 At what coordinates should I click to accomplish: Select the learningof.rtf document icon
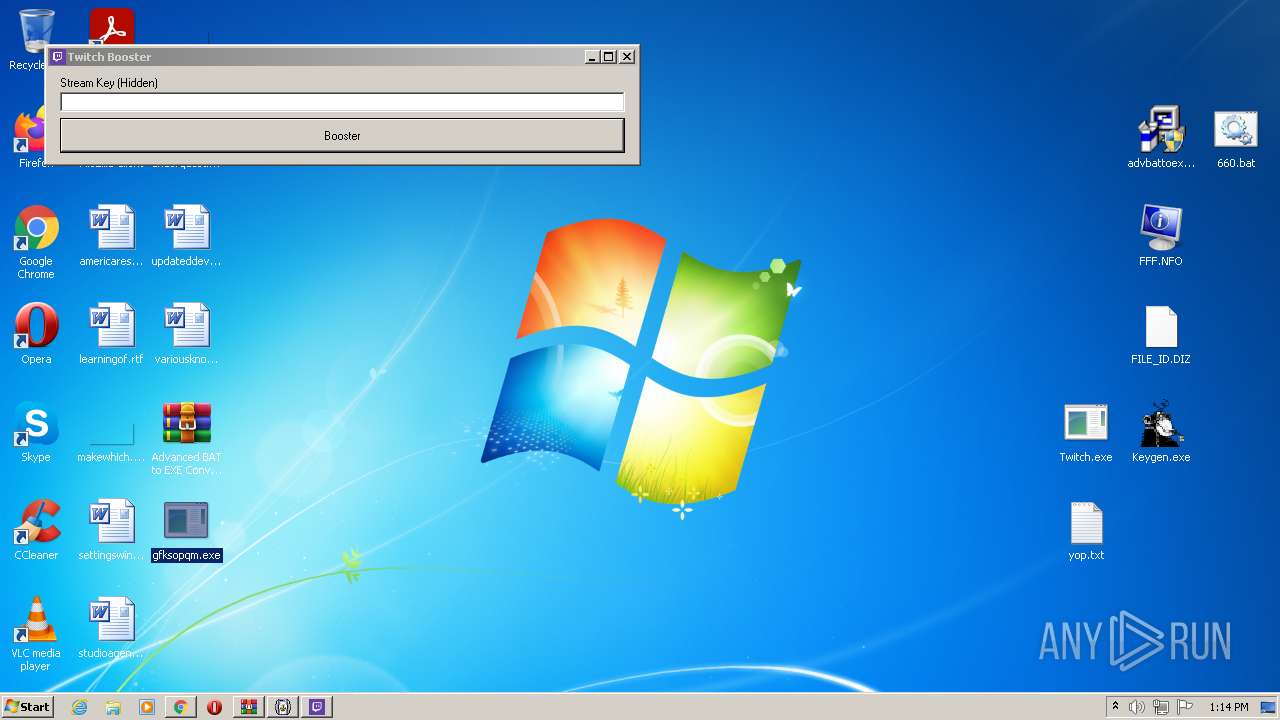111,335
